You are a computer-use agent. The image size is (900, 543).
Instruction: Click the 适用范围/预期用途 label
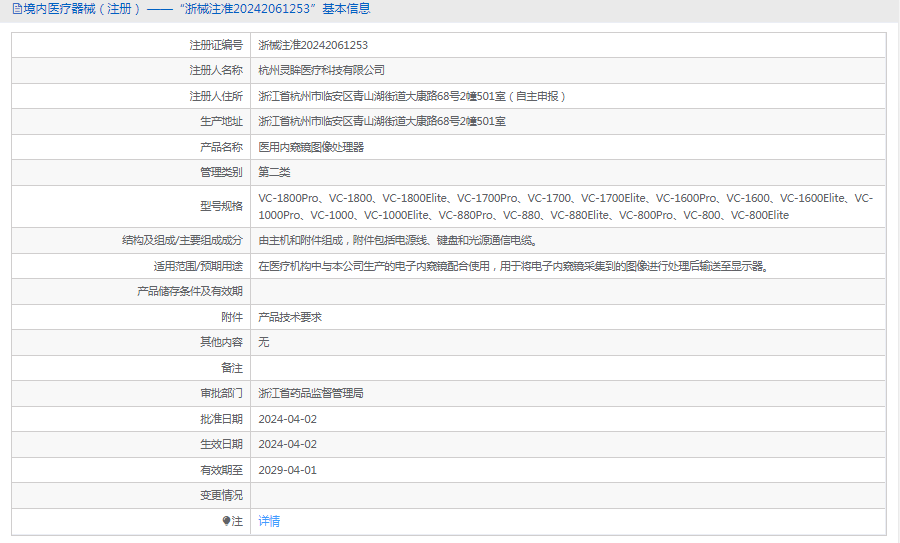pyautogui.click(x=198, y=266)
